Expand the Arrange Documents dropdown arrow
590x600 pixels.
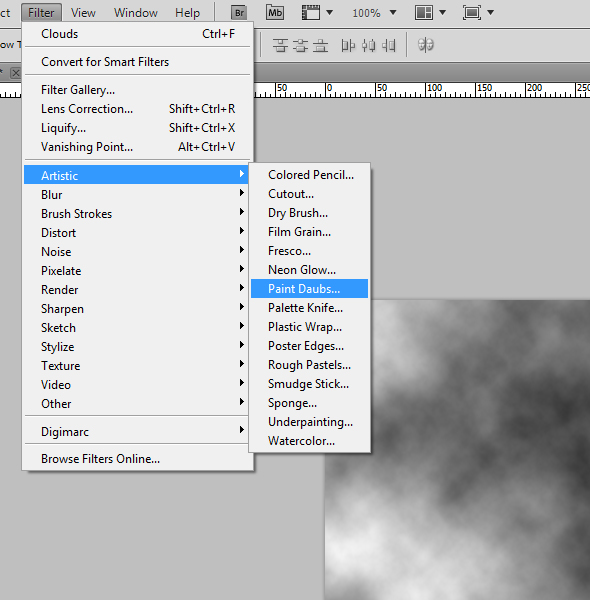click(442, 13)
